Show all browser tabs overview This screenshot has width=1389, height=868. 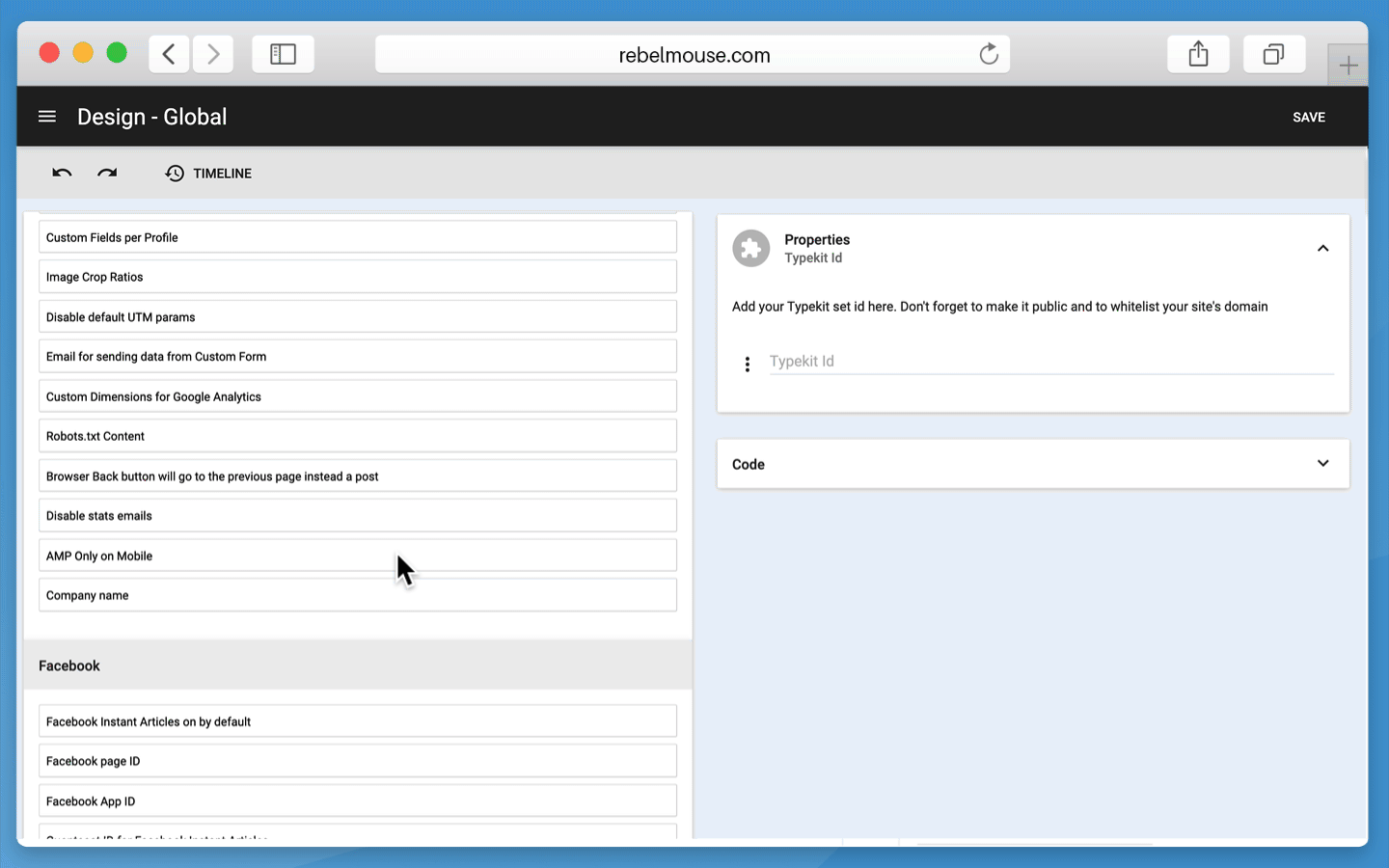pyautogui.click(x=1273, y=55)
